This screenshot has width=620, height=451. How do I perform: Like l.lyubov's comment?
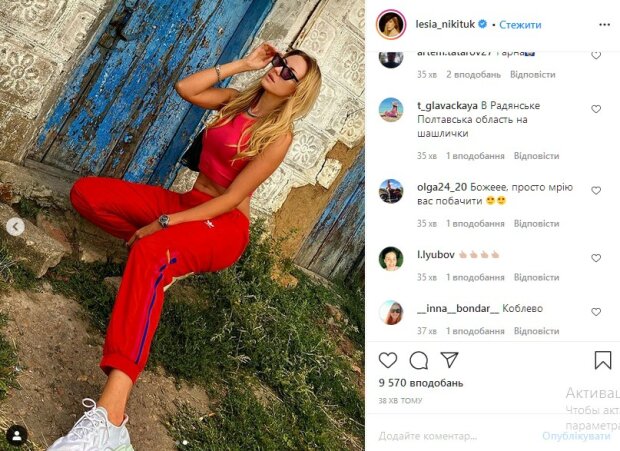[596, 258]
